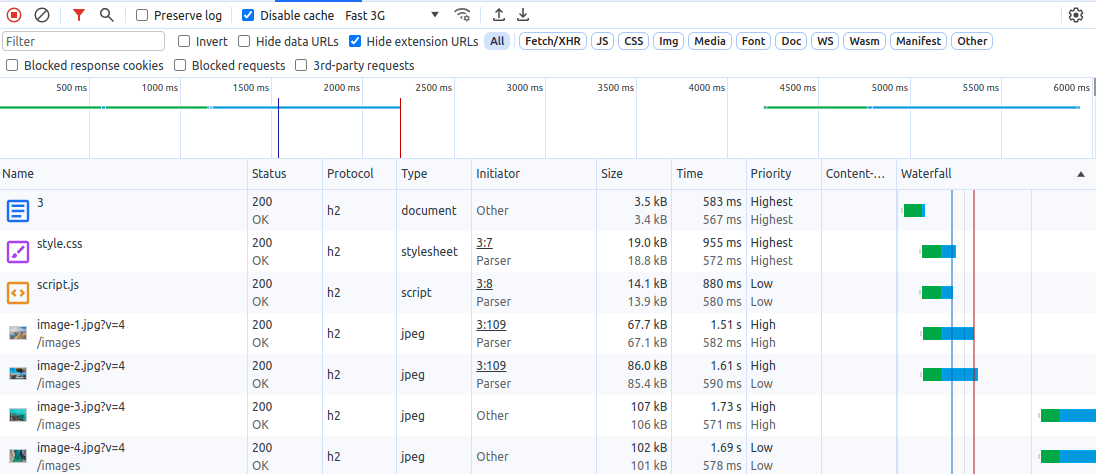Click Waterfall column sort arrow
Screen dimensions: 1096x474
point(1081,174)
